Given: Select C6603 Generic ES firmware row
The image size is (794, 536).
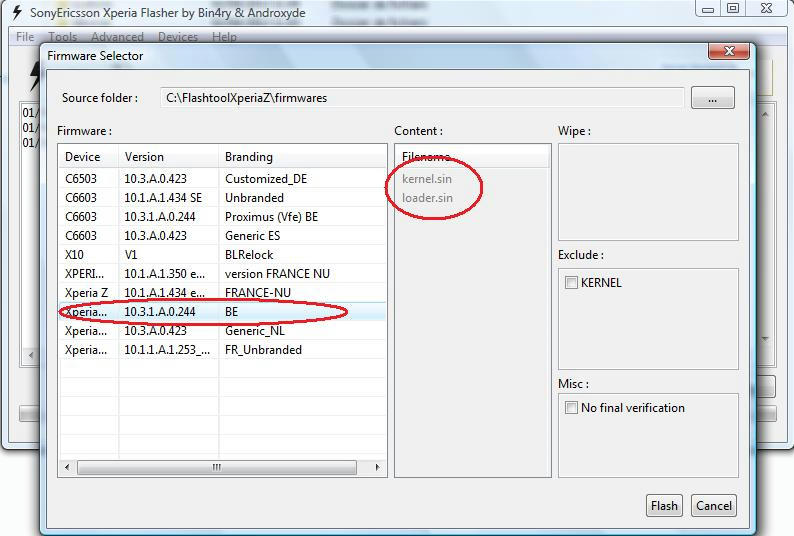Looking at the screenshot, I should click(x=223, y=236).
